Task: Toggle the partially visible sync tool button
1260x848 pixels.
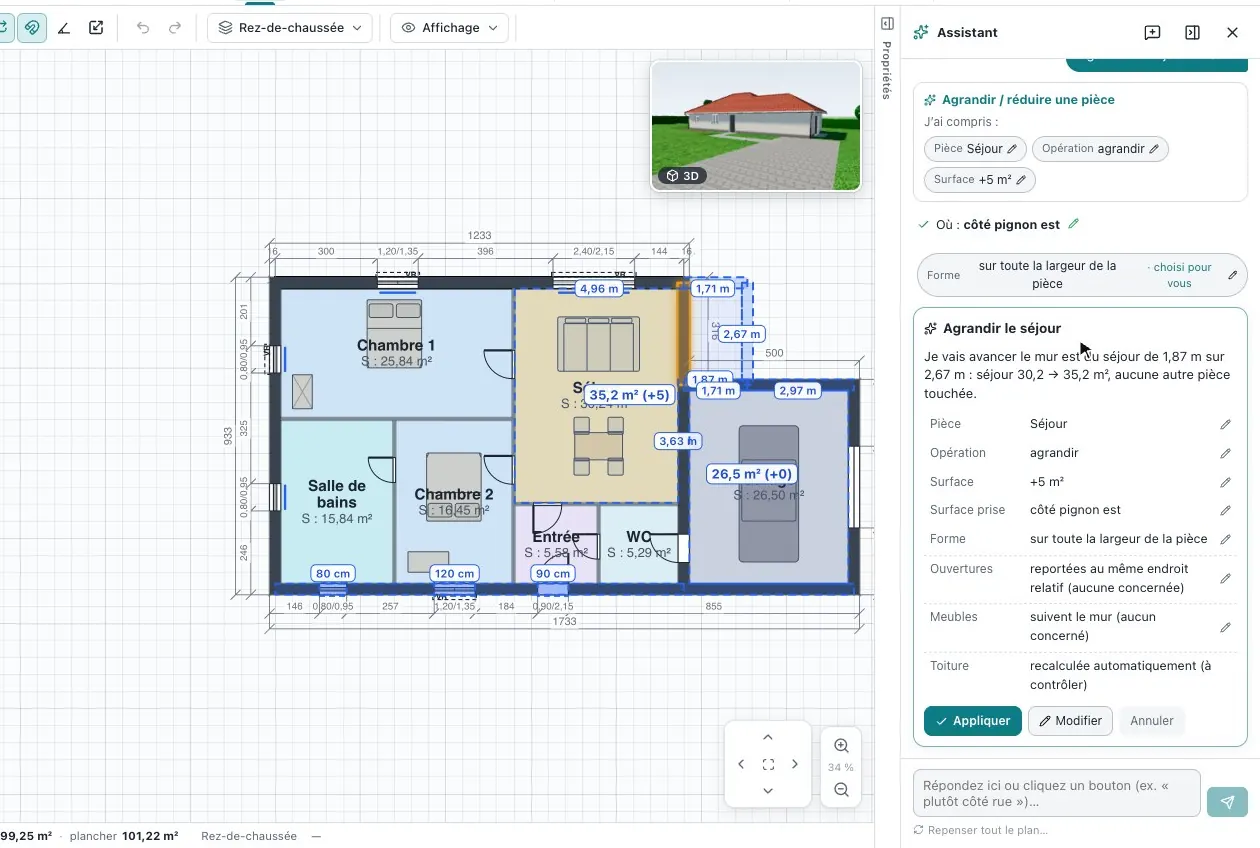Action: coord(5,28)
